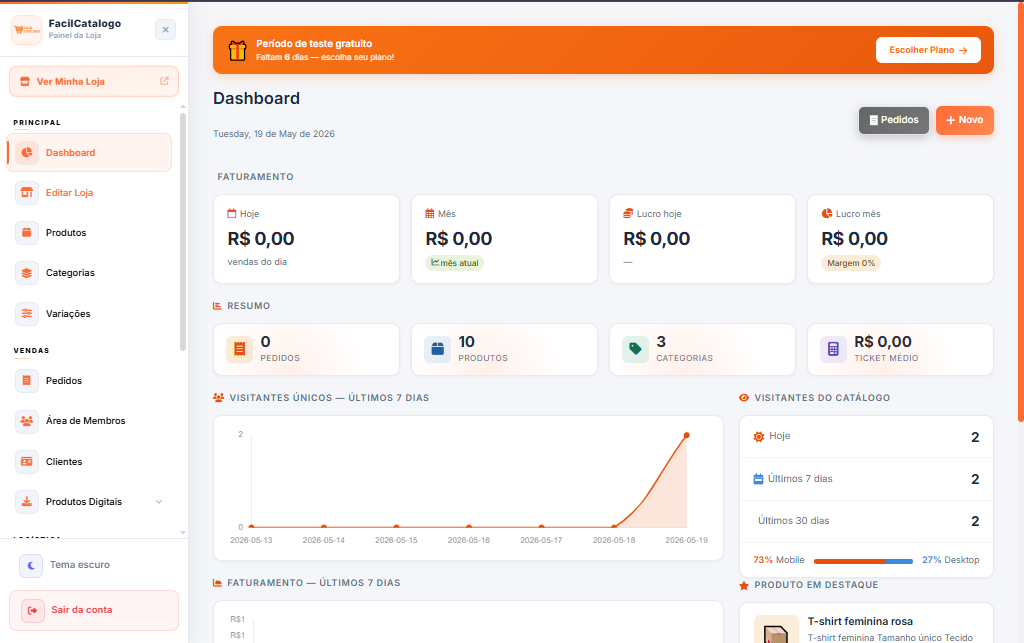
Task: Click the Dashboard pie chart icon
Action: [x=27, y=153]
